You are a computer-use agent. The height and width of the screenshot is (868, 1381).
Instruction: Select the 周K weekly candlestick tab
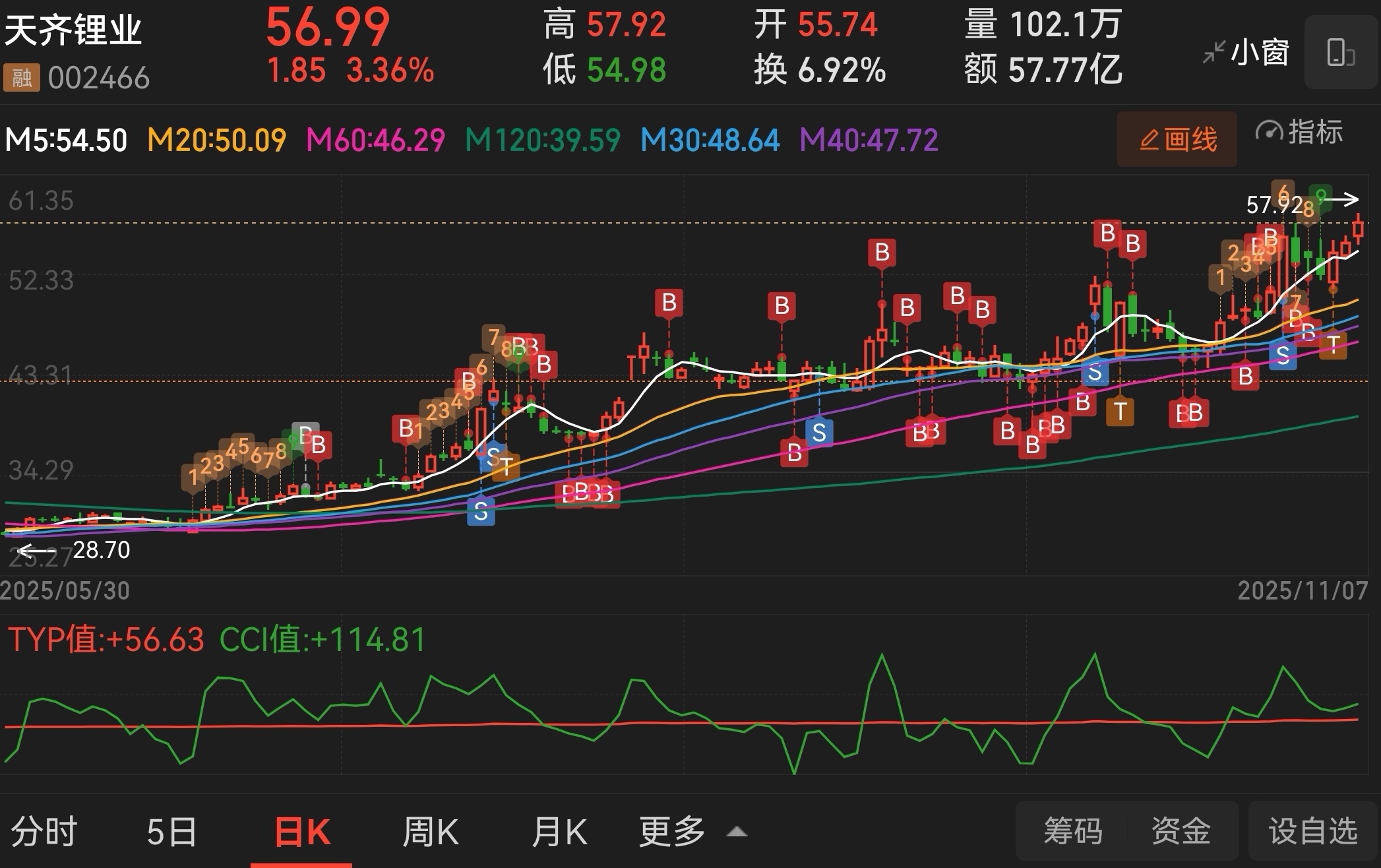tap(430, 831)
